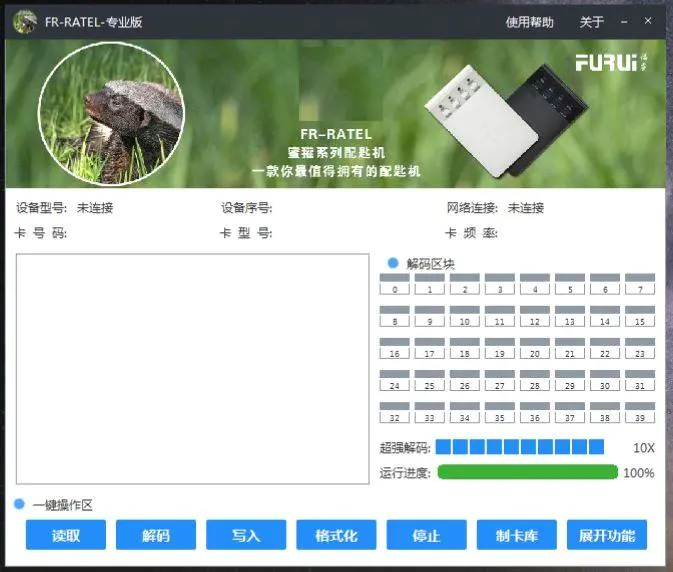Select decode block 1
The image size is (673, 572).
[430, 284]
